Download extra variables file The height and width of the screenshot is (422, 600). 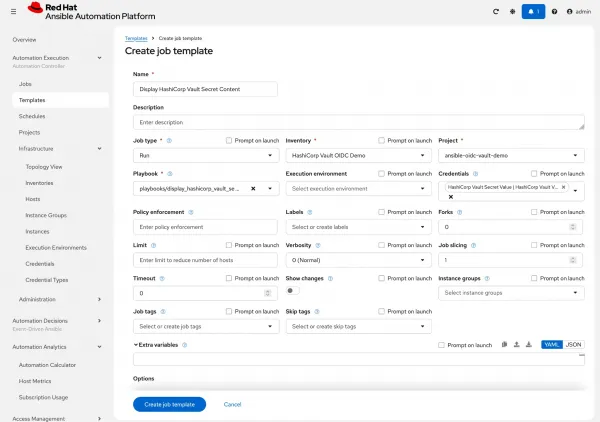click(529, 344)
